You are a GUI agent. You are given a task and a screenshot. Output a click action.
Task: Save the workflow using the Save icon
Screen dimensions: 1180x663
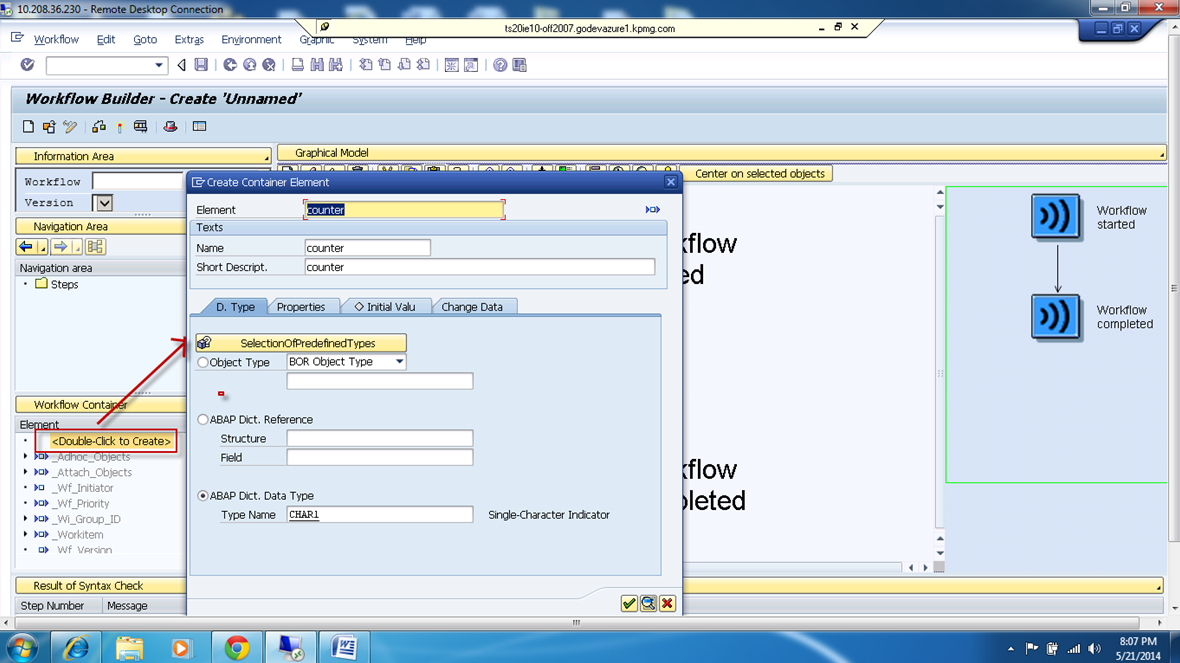point(203,65)
